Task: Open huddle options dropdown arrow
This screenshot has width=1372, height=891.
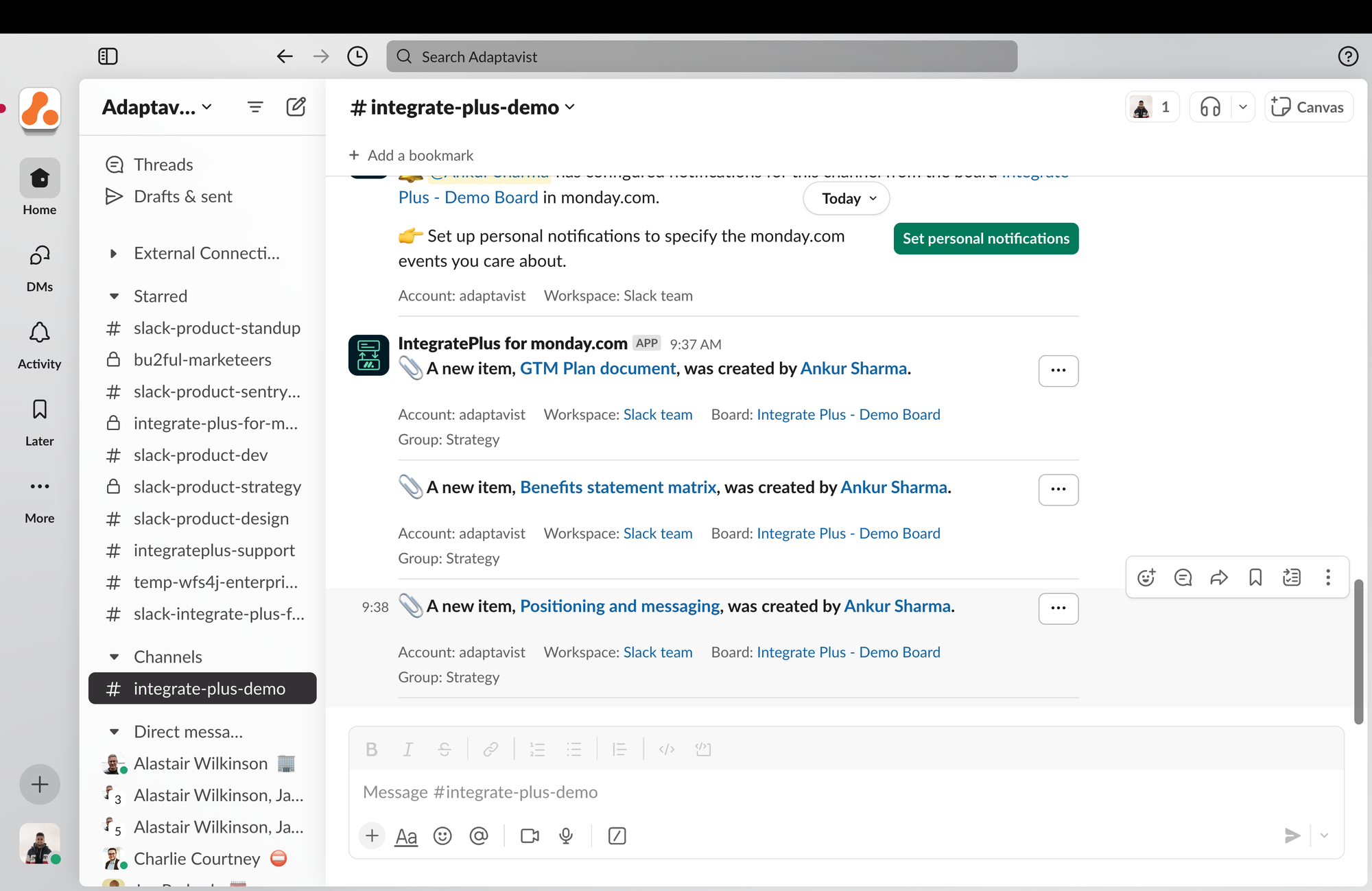Action: pyautogui.click(x=1242, y=107)
